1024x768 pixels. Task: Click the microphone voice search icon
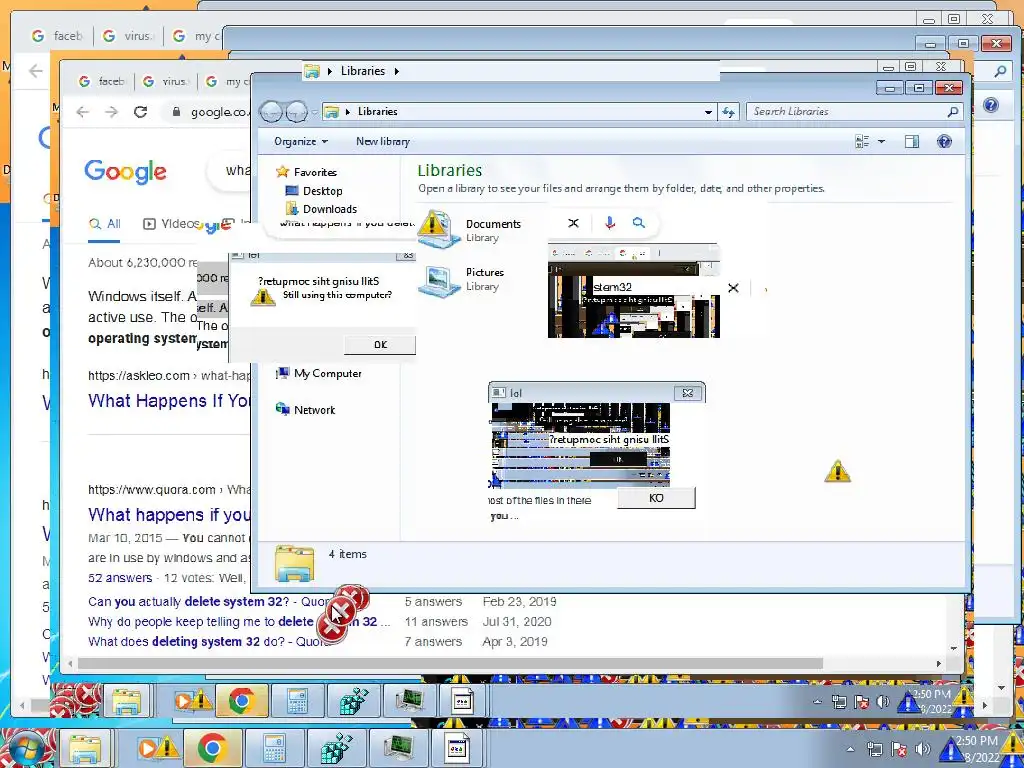pyautogui.click(x=610, y=223)
